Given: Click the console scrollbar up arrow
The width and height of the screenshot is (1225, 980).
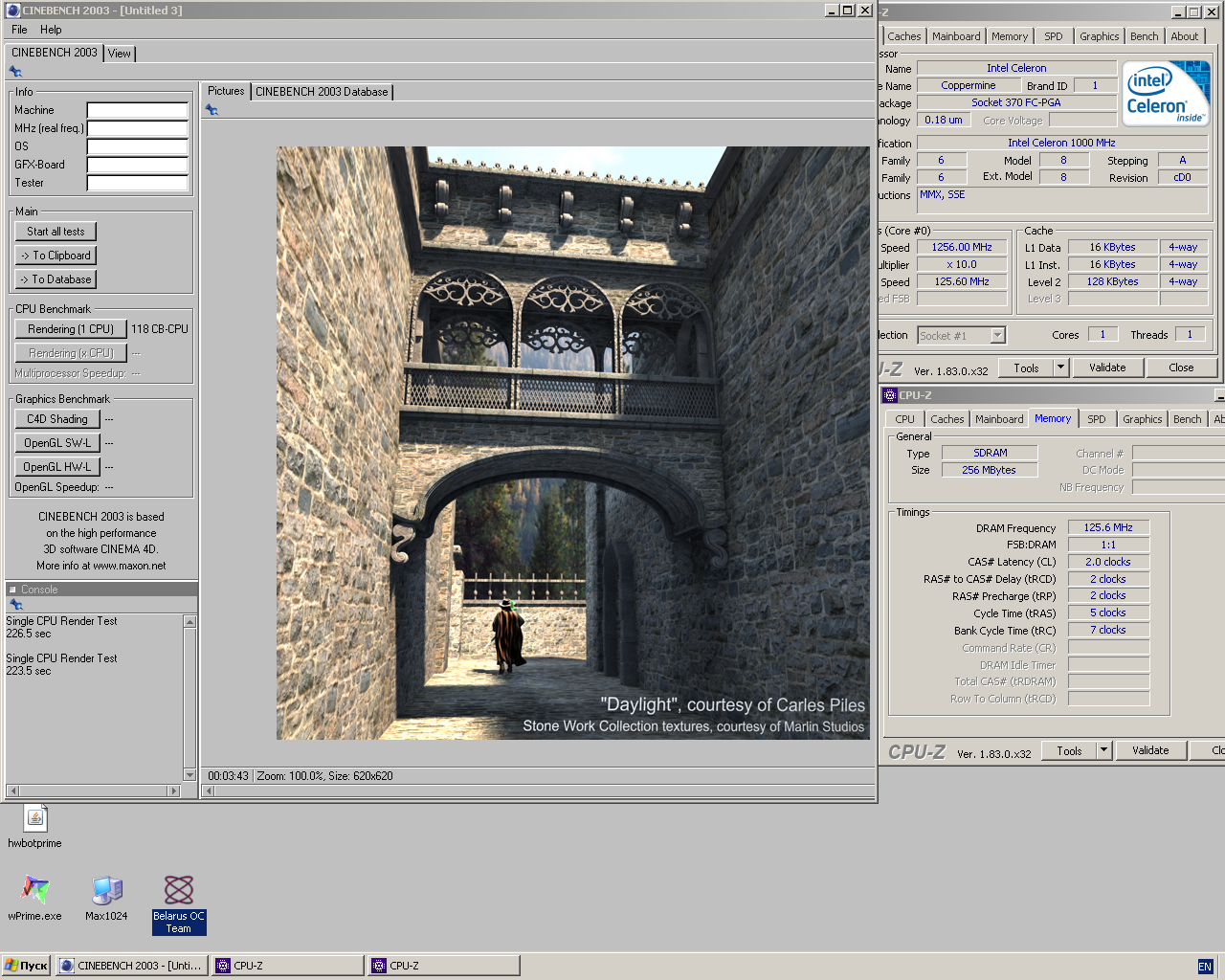Looking at the screenshot, I should click(x=189, y=622).
